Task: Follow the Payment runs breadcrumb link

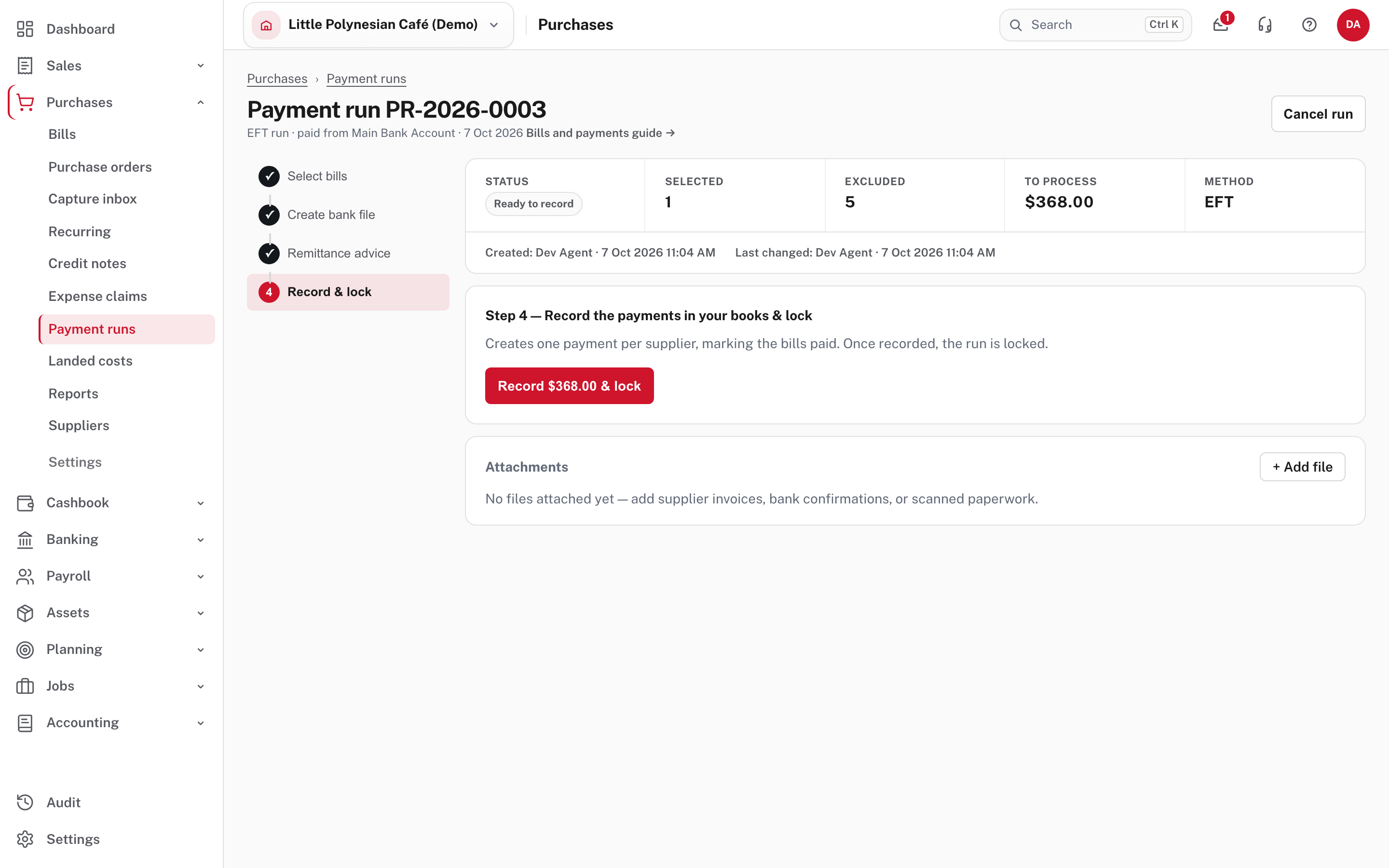Action: pos(366,79)
